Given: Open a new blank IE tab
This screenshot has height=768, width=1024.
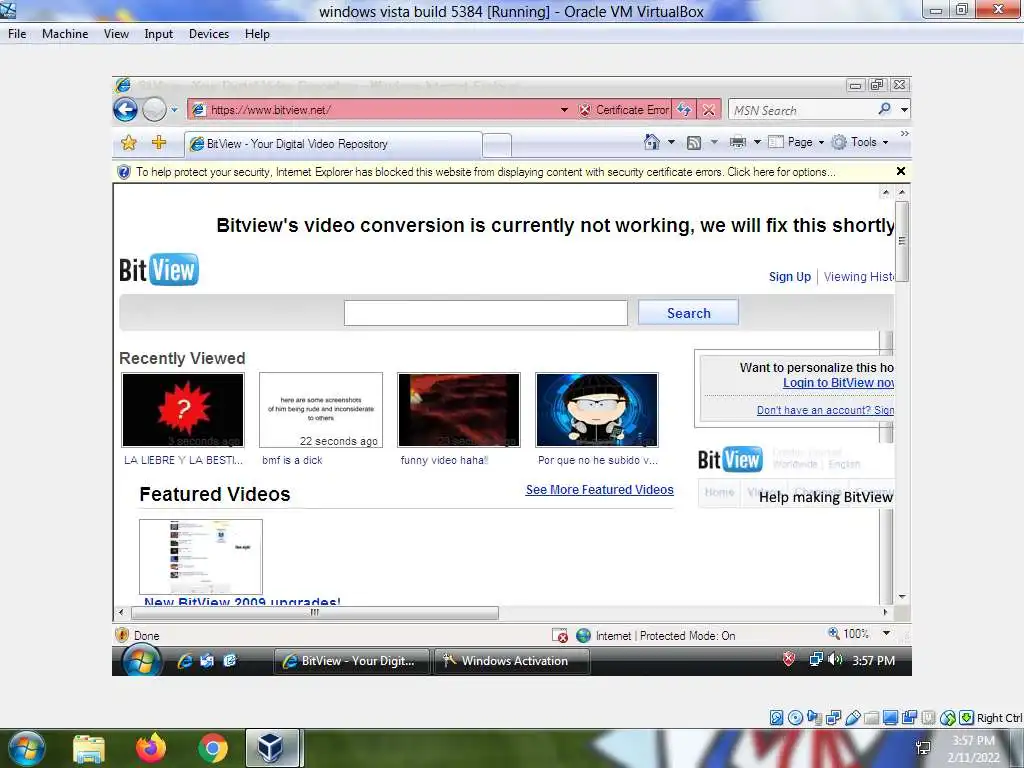Looking at the screenshot, I should pos(497,145).
